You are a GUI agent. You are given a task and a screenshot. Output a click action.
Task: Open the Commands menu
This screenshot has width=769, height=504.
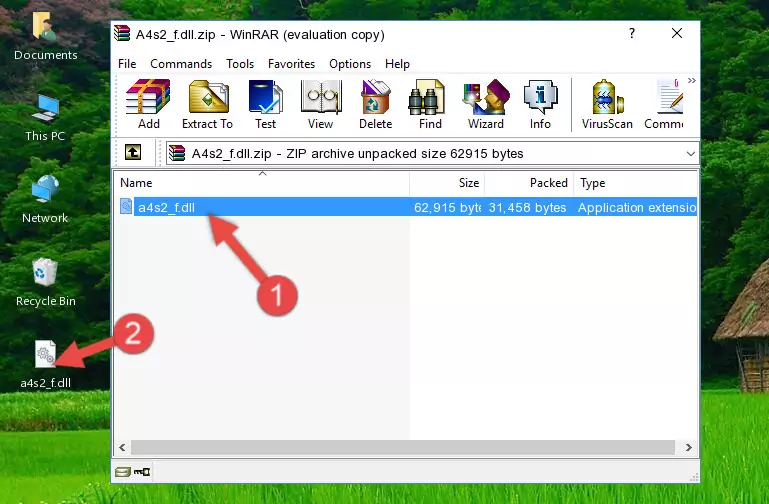181,64
